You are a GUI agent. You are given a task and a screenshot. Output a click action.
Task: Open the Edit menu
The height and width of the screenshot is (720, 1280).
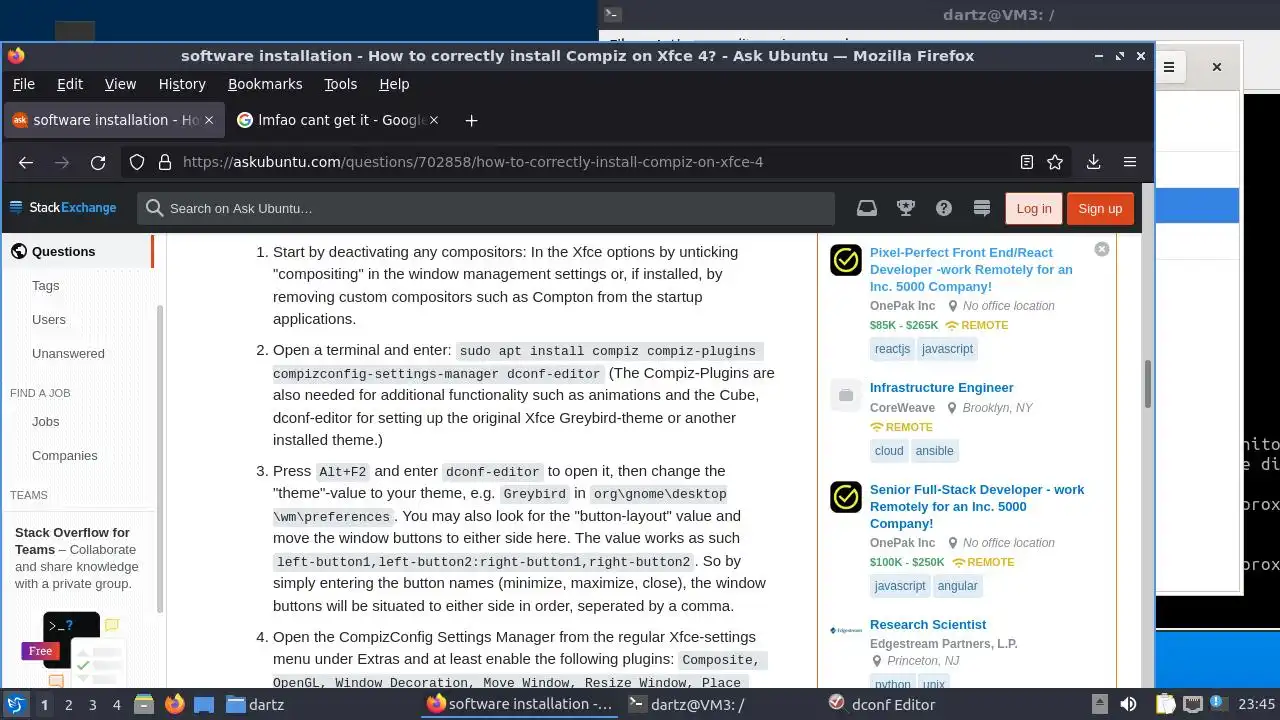pos(70,84)
